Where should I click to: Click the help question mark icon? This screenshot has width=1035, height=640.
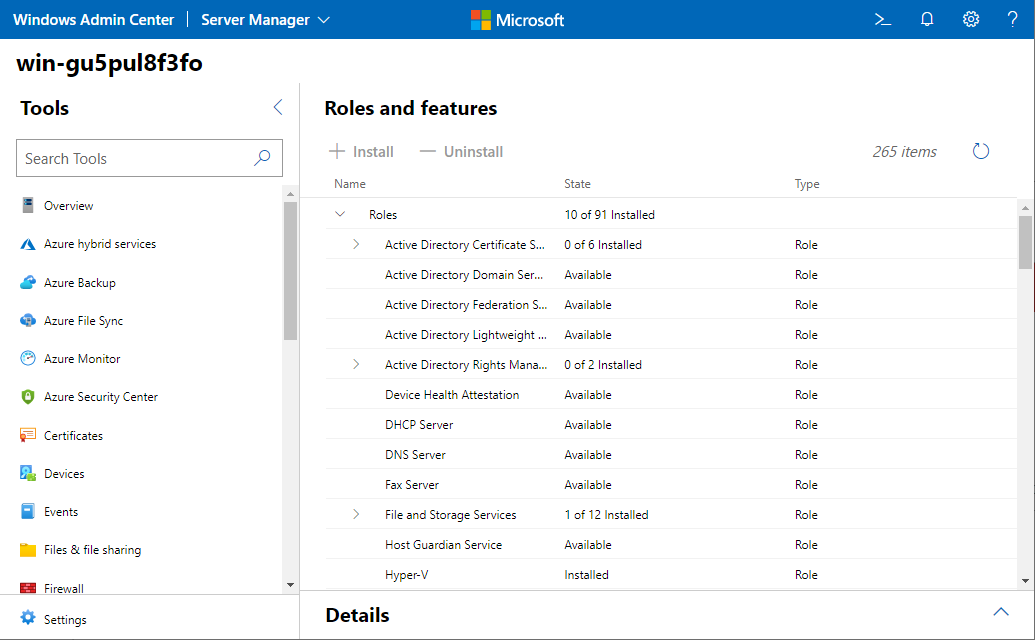(1012, 20)
